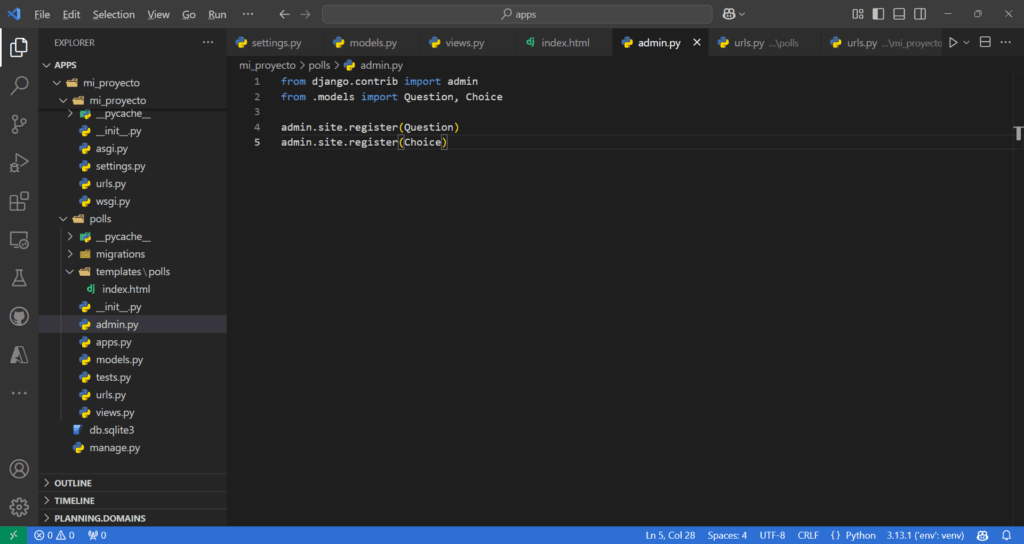Open the Search view in activity bar
The height and width of the screenshot is (544, 1024).
pos(19,86)
